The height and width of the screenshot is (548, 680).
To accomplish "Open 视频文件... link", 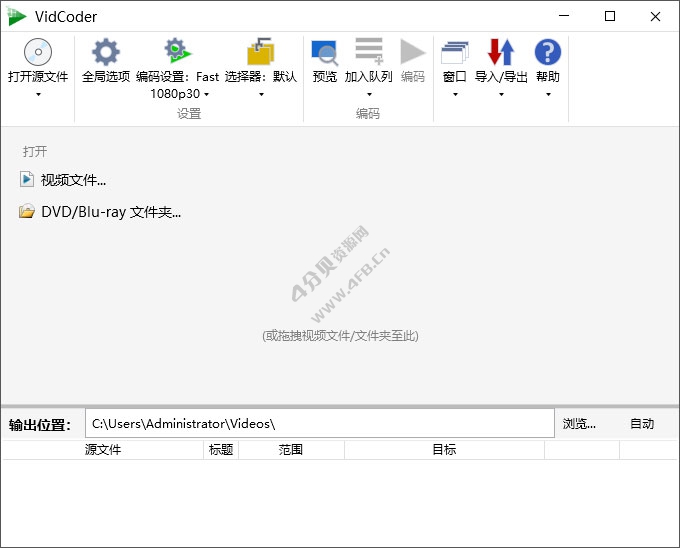I will 73,179.
